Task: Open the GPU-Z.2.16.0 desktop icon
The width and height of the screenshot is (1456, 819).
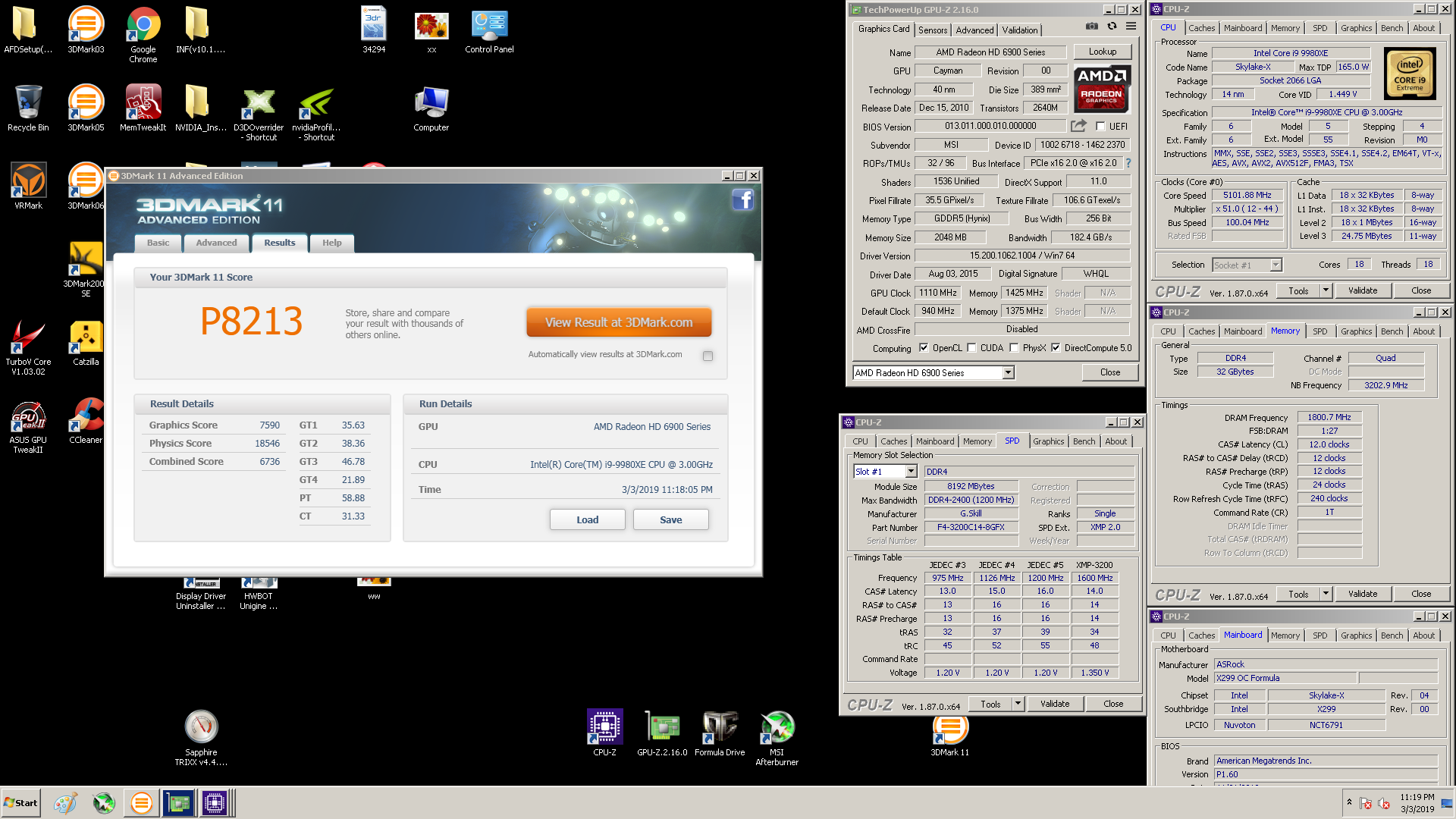Action: (x=662, y=733)
